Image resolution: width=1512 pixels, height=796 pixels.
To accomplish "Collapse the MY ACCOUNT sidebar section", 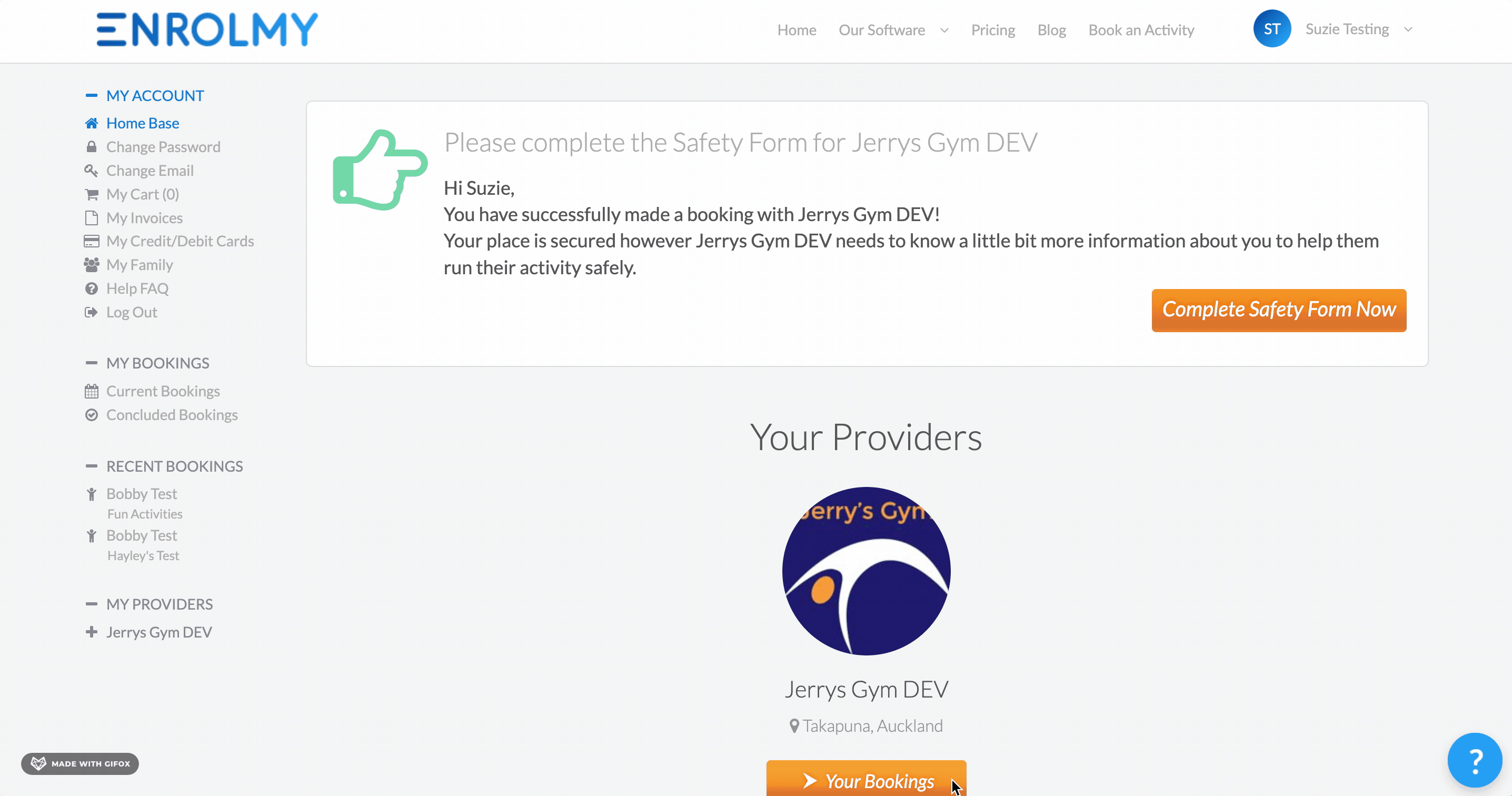I will pyautogui.click(x=92, y=96).
